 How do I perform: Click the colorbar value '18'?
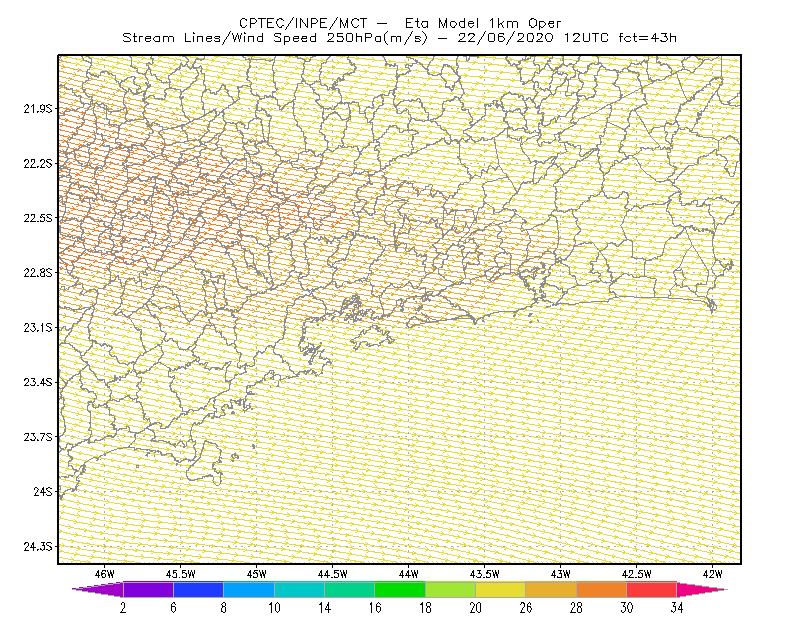(x=425, y=608)
